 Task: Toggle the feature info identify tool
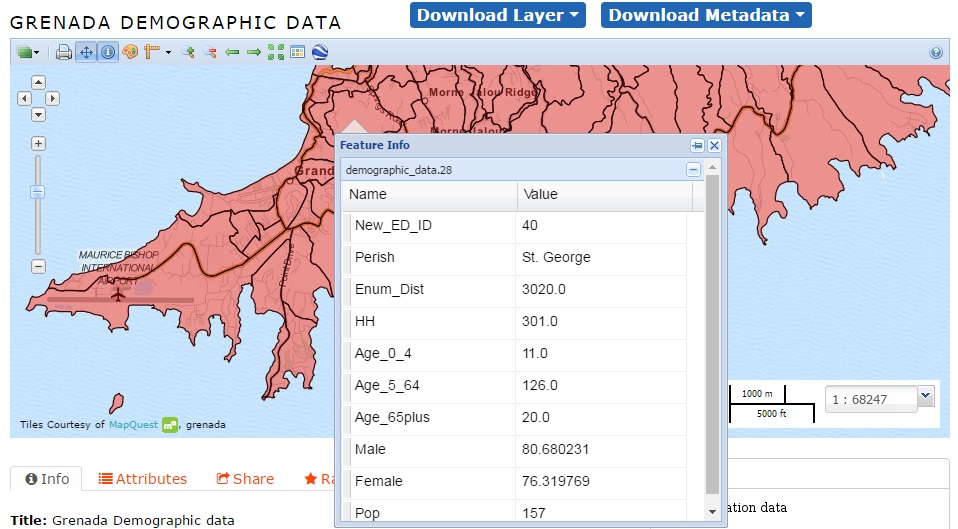click(108, 52)
